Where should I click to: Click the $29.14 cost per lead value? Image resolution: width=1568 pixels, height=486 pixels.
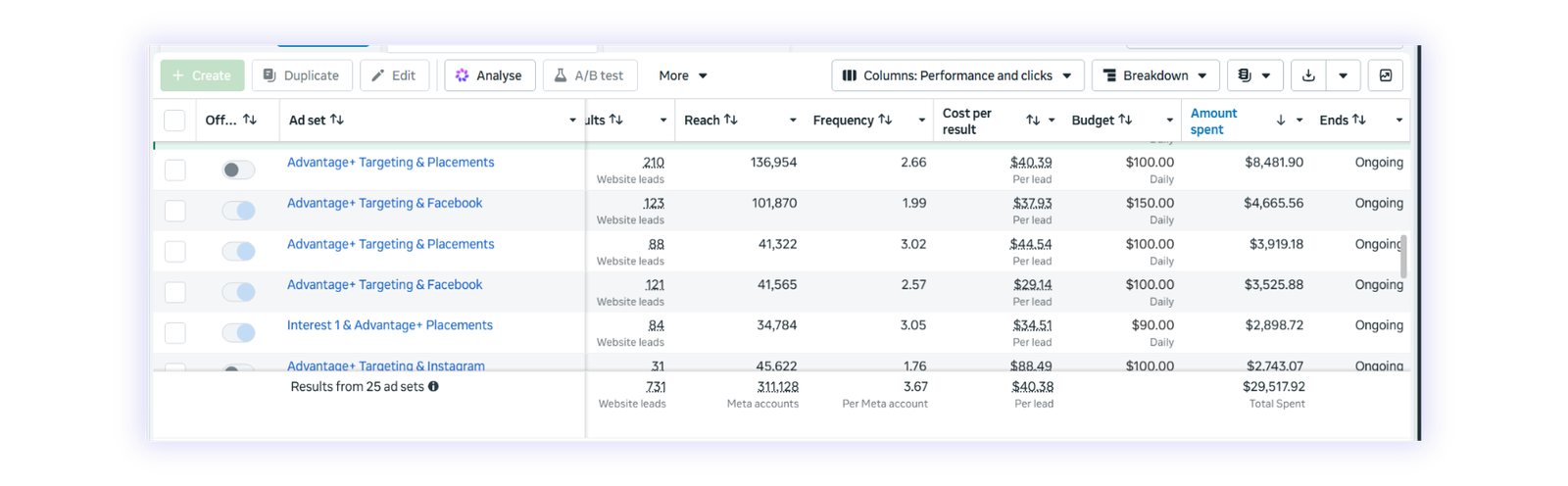pyautogui.click(x=1032, y=285)
